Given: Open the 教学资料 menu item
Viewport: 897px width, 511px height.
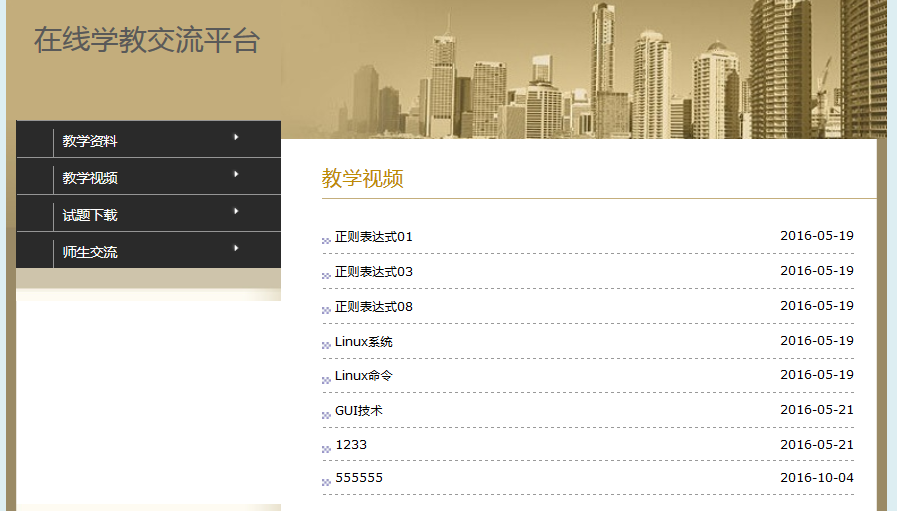Looking at the screenshot, I should (x=149, y=139).
